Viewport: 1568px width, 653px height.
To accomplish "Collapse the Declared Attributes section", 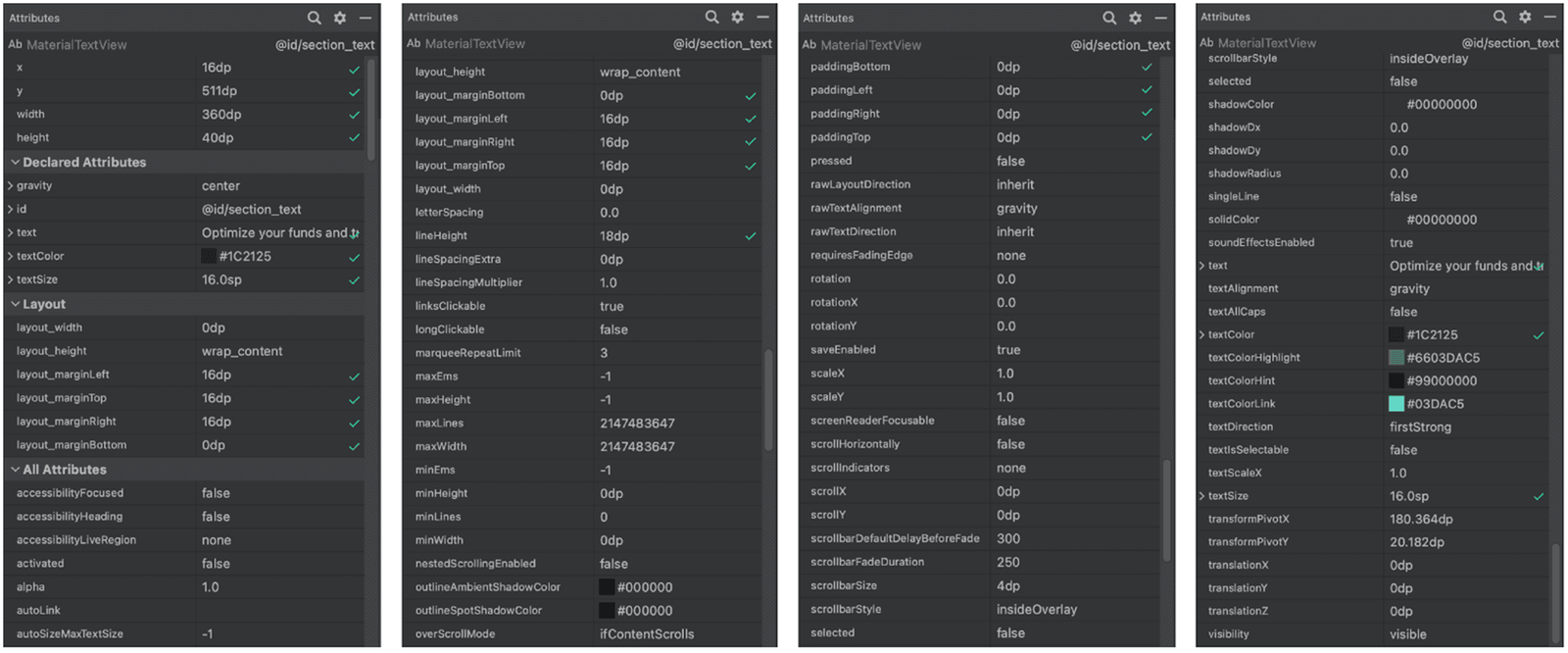I will pos(15,163).
